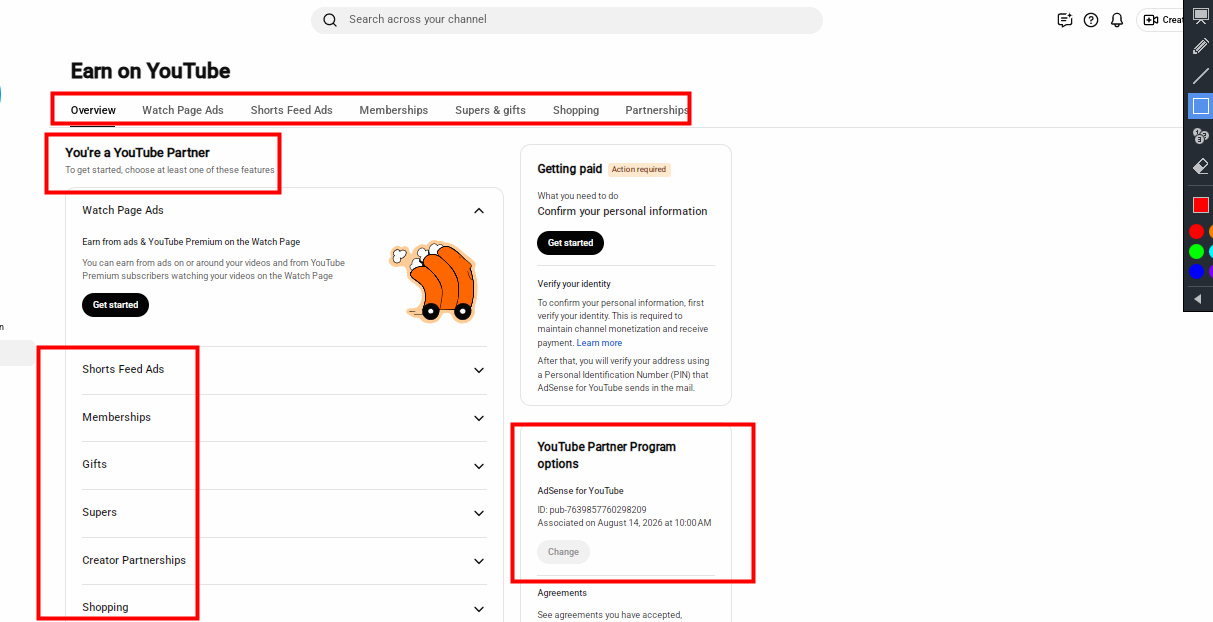Viewport: 1213px width, 622px height.
Task: Open the notifications bell
Action: coord(1117,20)
